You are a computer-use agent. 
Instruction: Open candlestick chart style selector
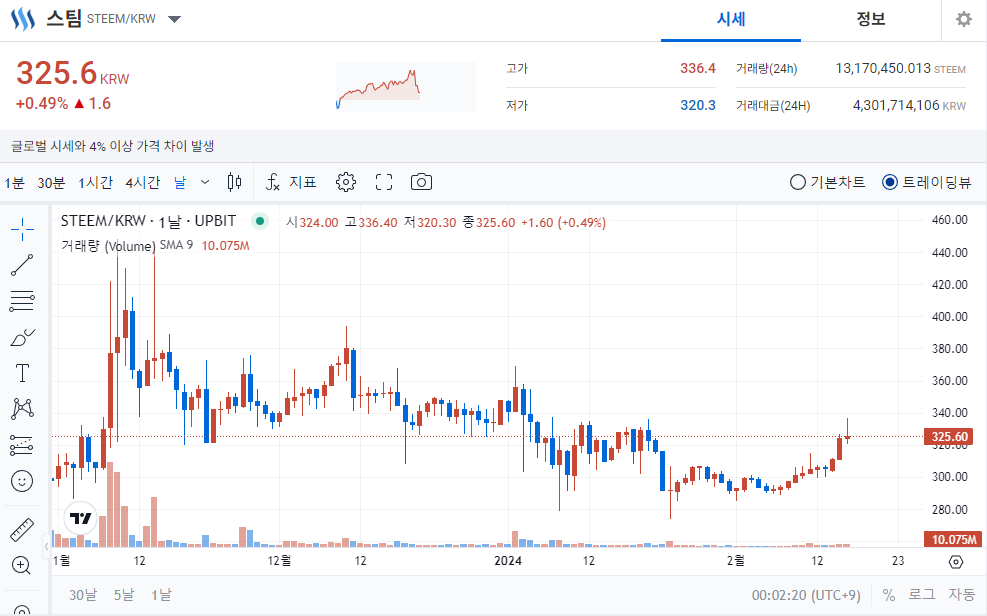[235, 182]
